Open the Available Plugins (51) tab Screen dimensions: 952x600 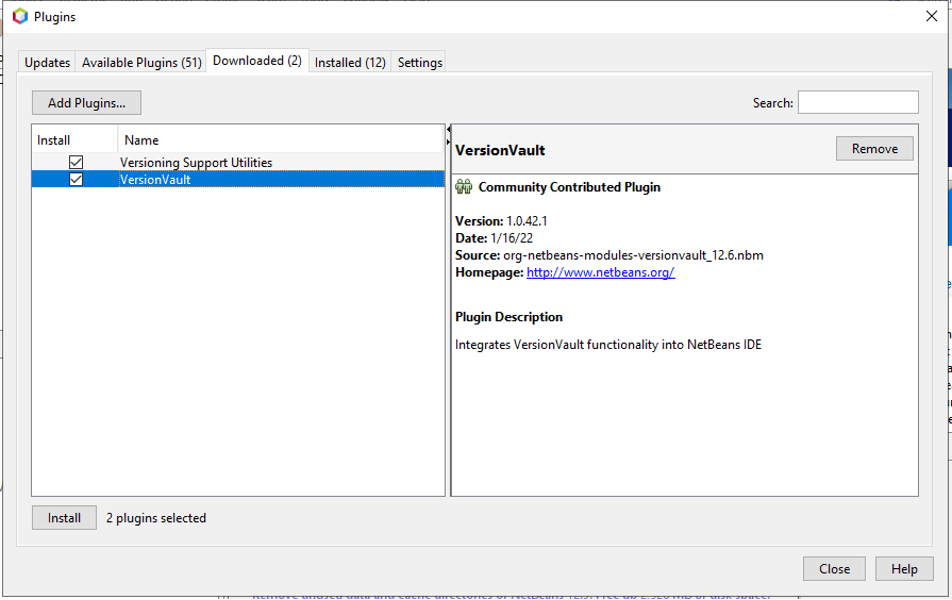pyautogui.click(x=141, y=62)
